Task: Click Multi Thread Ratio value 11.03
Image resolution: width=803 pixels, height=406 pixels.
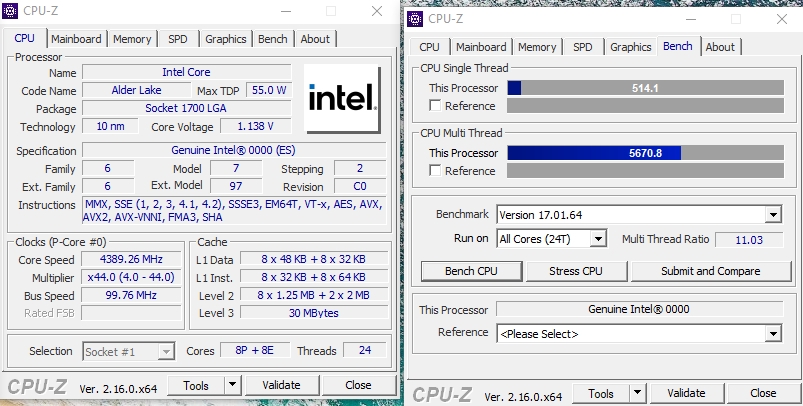Action: (749, 239)
